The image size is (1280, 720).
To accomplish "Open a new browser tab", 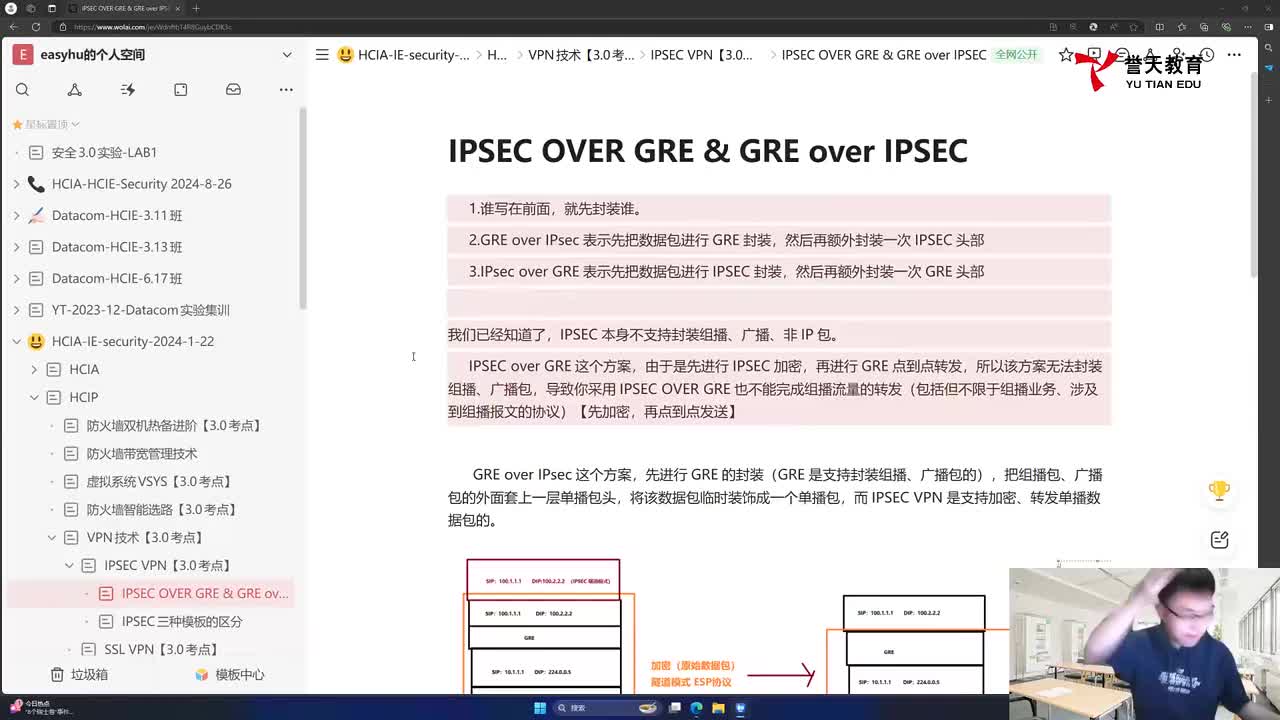I will tap(196, 8).
